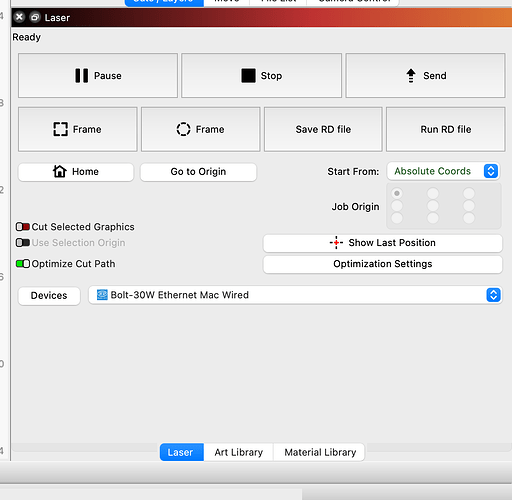
Task: Float the Laser panel window icon
Action: point(35,17)
